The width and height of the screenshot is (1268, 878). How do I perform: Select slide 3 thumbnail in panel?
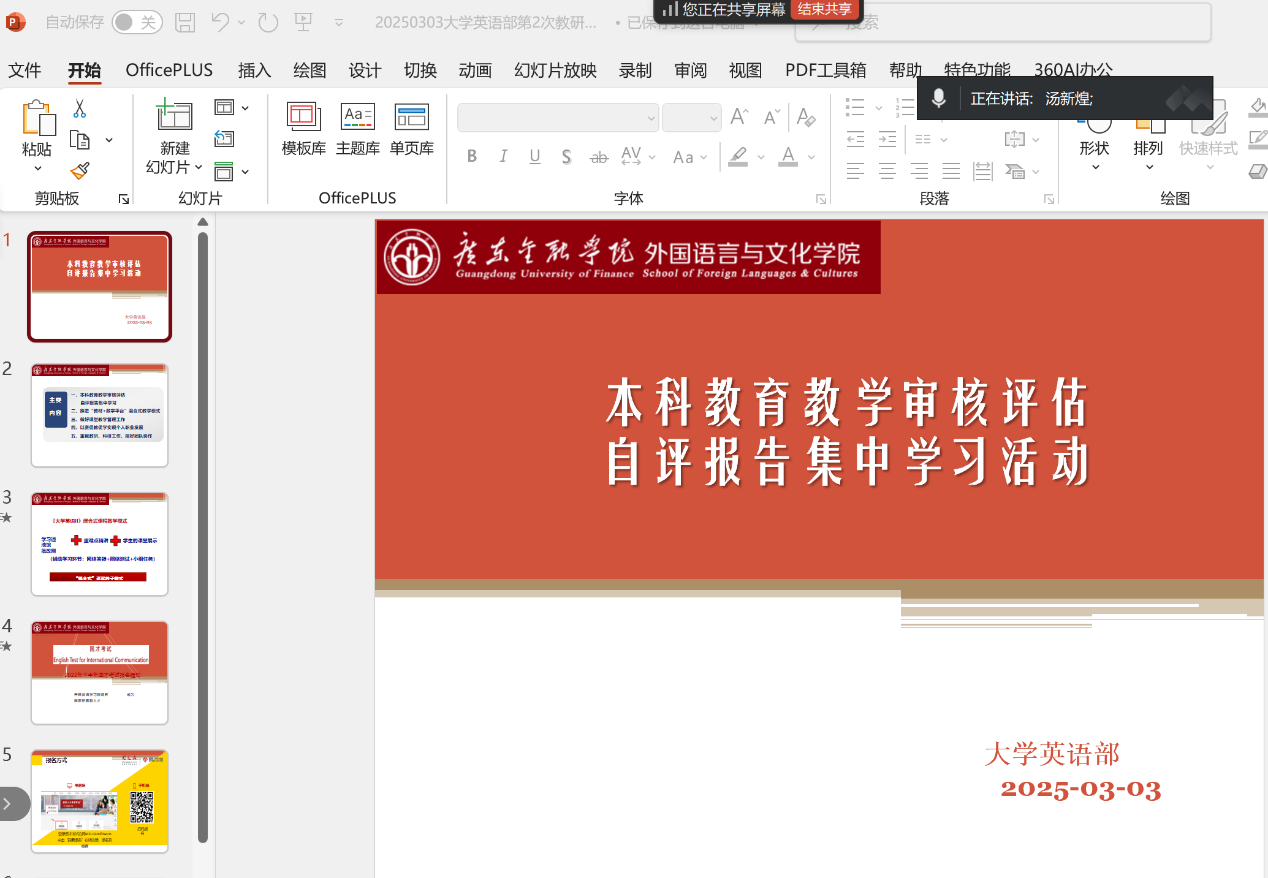(x=100, y=544)
